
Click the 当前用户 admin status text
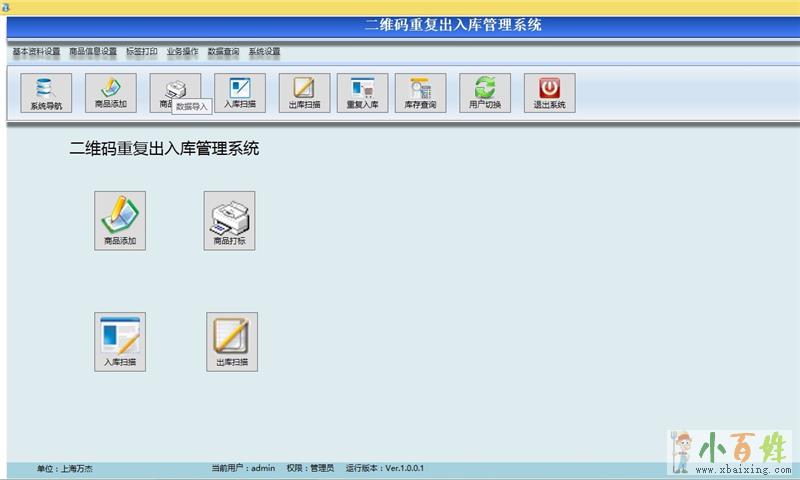pyautogui.click(x=243, y=468)
